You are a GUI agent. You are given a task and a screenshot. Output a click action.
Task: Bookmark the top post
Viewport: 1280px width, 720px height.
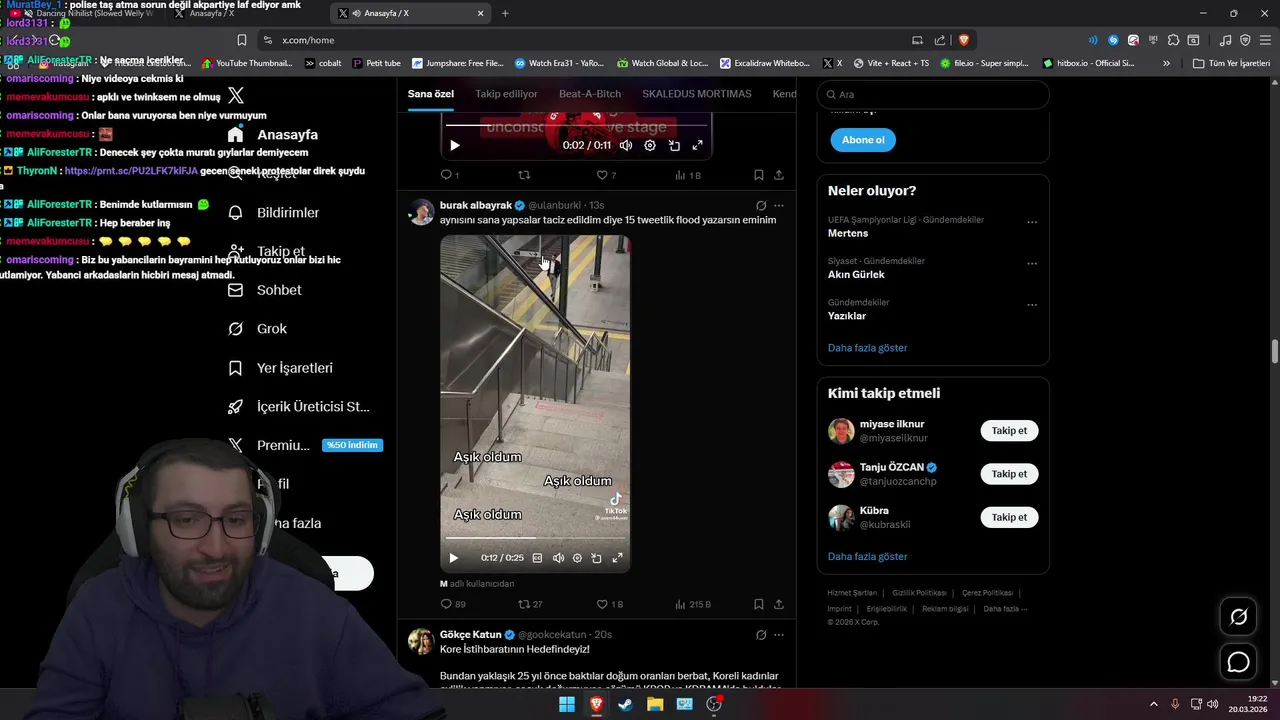pos(759,175)
